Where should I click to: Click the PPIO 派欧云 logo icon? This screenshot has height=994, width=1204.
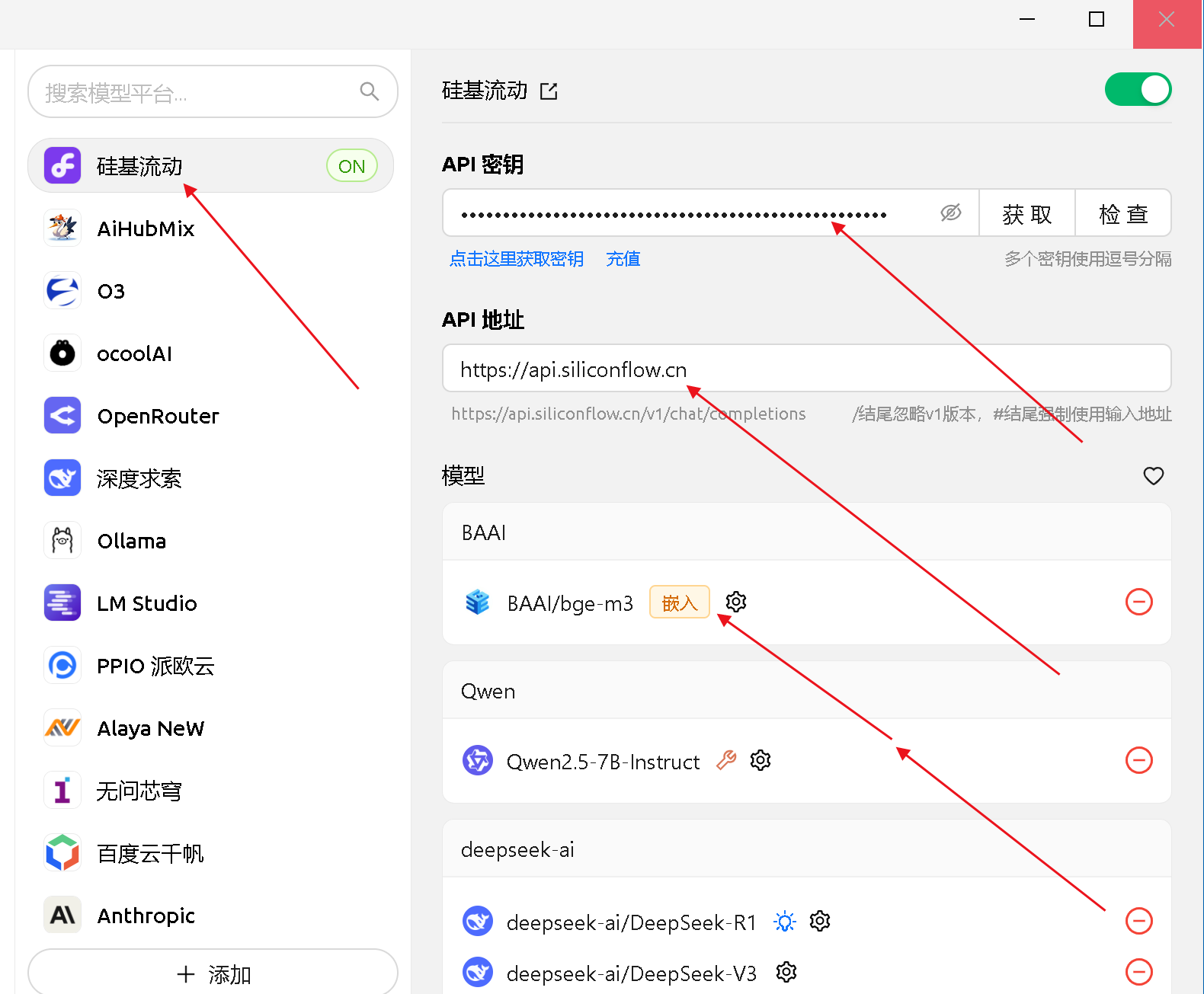click(x=62, y=665)
